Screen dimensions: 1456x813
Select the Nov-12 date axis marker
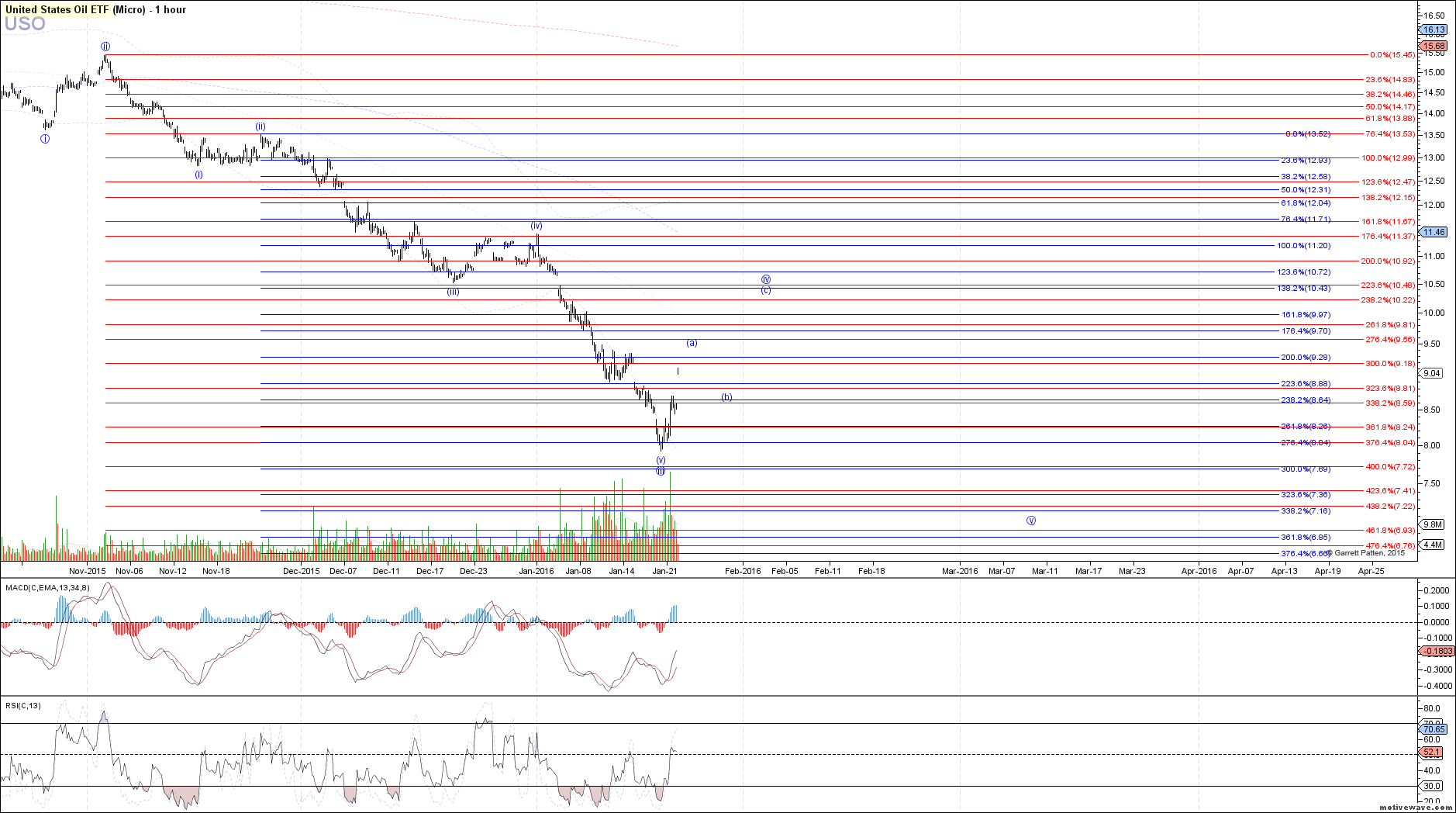point(173,571)
